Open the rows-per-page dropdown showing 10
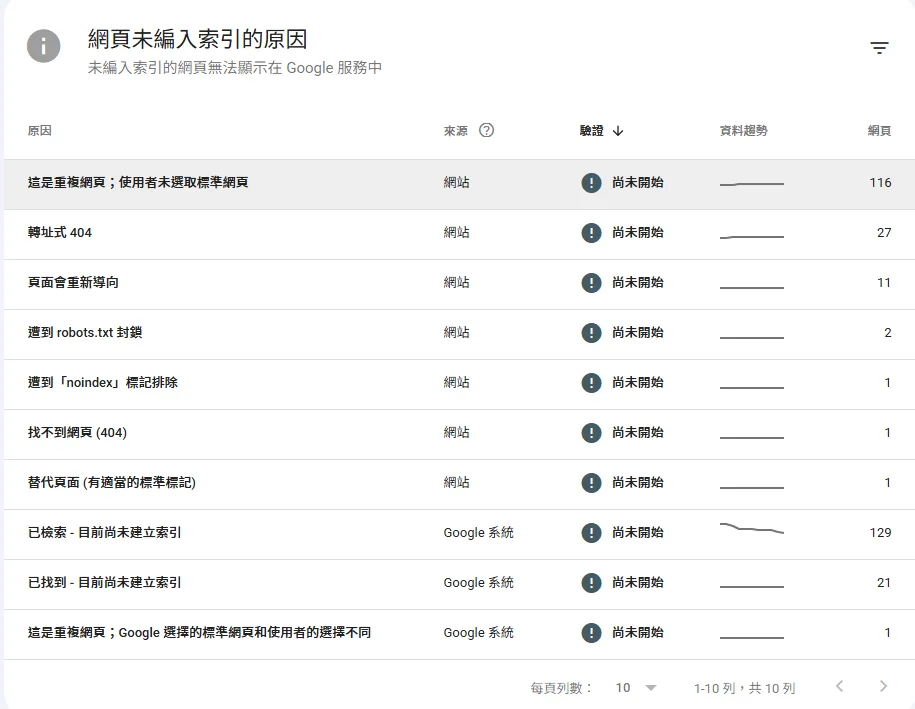The image size is (915, 709). coord(635,688)
